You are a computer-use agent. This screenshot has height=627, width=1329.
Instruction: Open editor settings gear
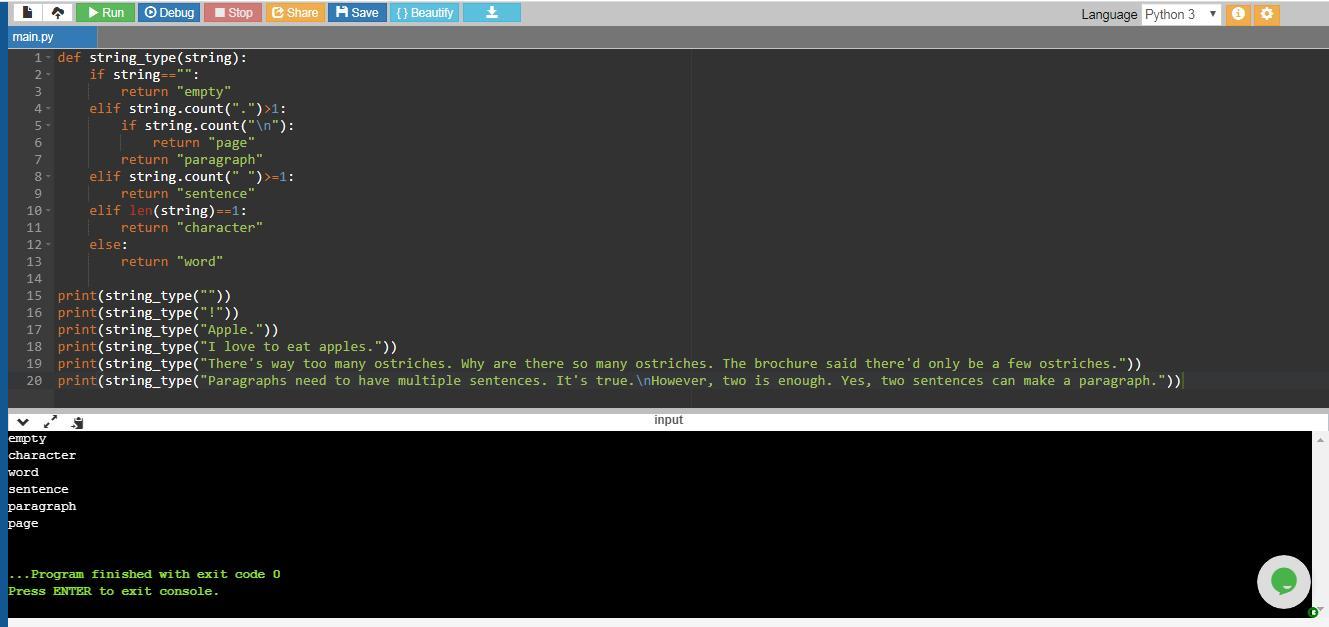point(1267,14)
